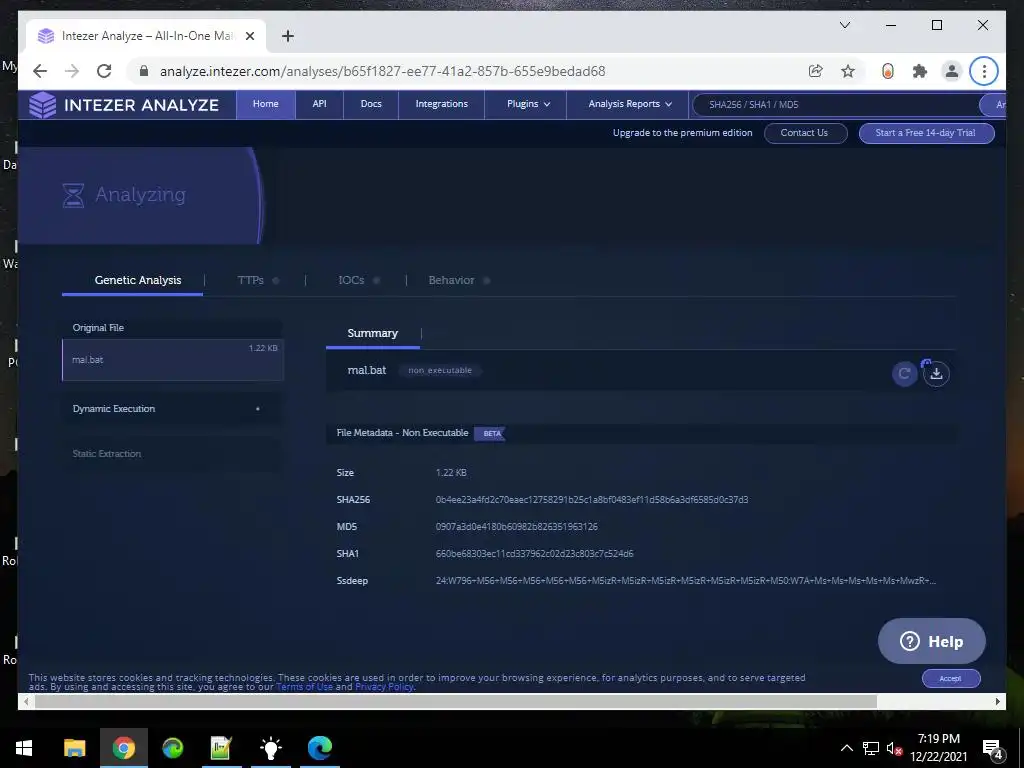The width and height of the screenshot is (1024, 768).
Task: Click the browser back arrow
Action: [40, 71]
